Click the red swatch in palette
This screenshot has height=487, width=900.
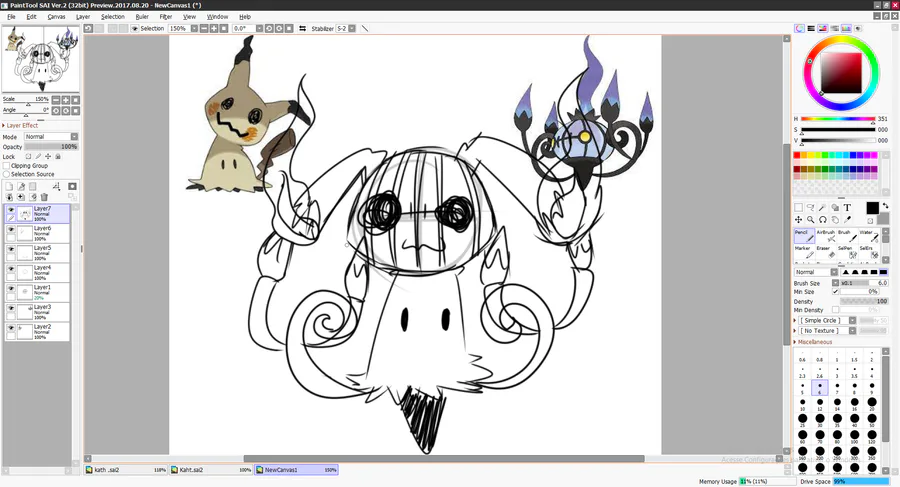click(797, 155)
